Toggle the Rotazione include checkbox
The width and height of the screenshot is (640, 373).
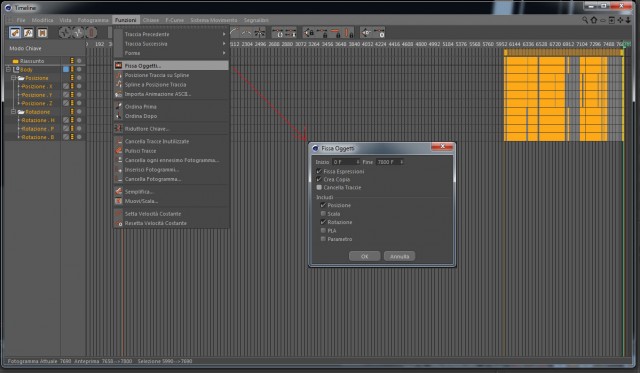coord(323,222)
